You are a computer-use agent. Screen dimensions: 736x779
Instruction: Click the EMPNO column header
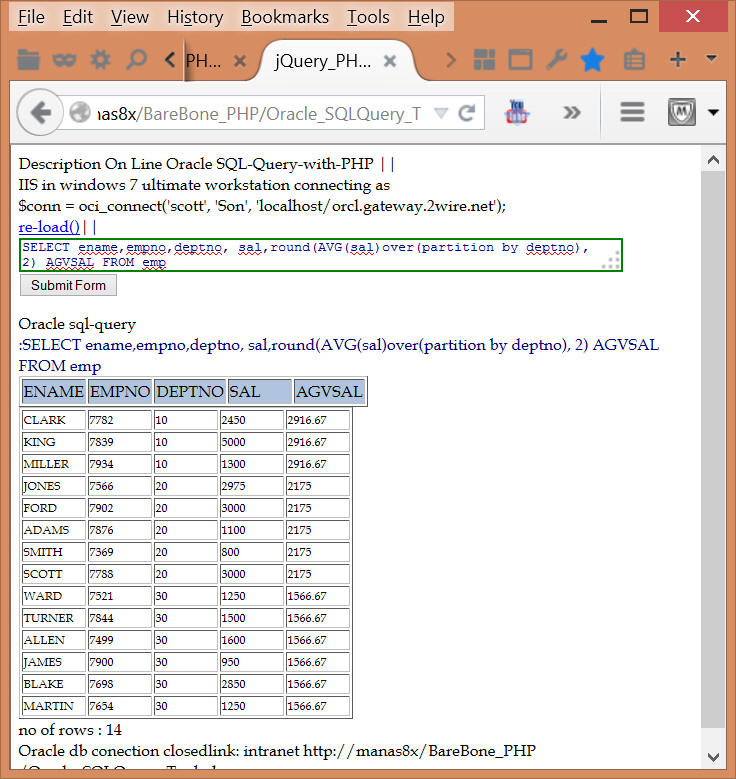[120, 391]
